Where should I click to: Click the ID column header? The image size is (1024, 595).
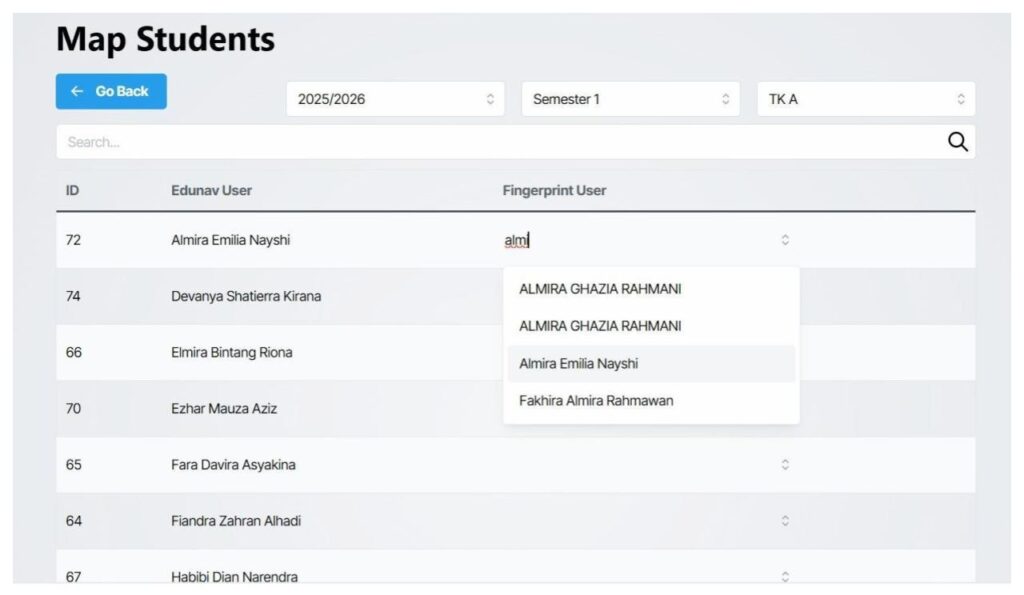[73, 190]
